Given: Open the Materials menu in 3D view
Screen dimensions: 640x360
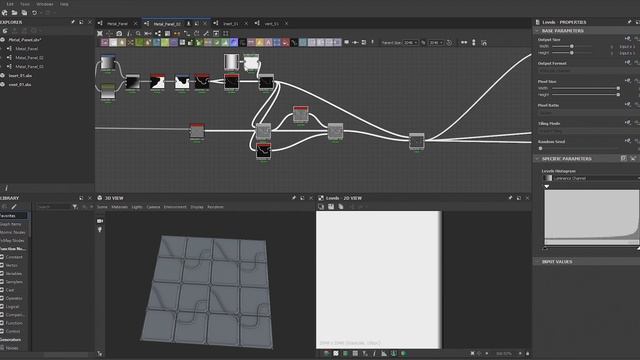Looking at the screenshot, I should [x=120, y=207].
